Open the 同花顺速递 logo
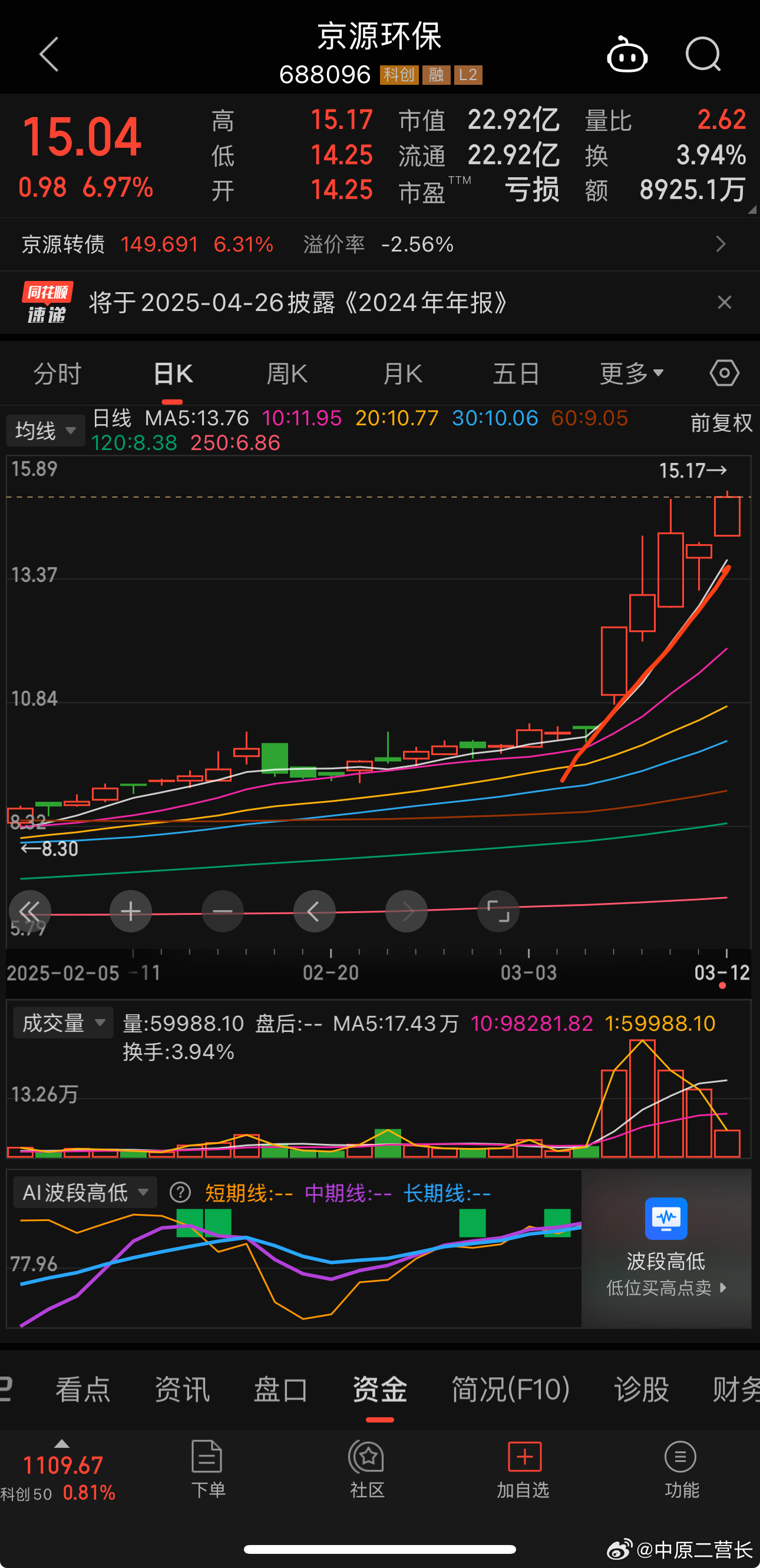Screen dimensions: 760x1568 pos(48,302)
